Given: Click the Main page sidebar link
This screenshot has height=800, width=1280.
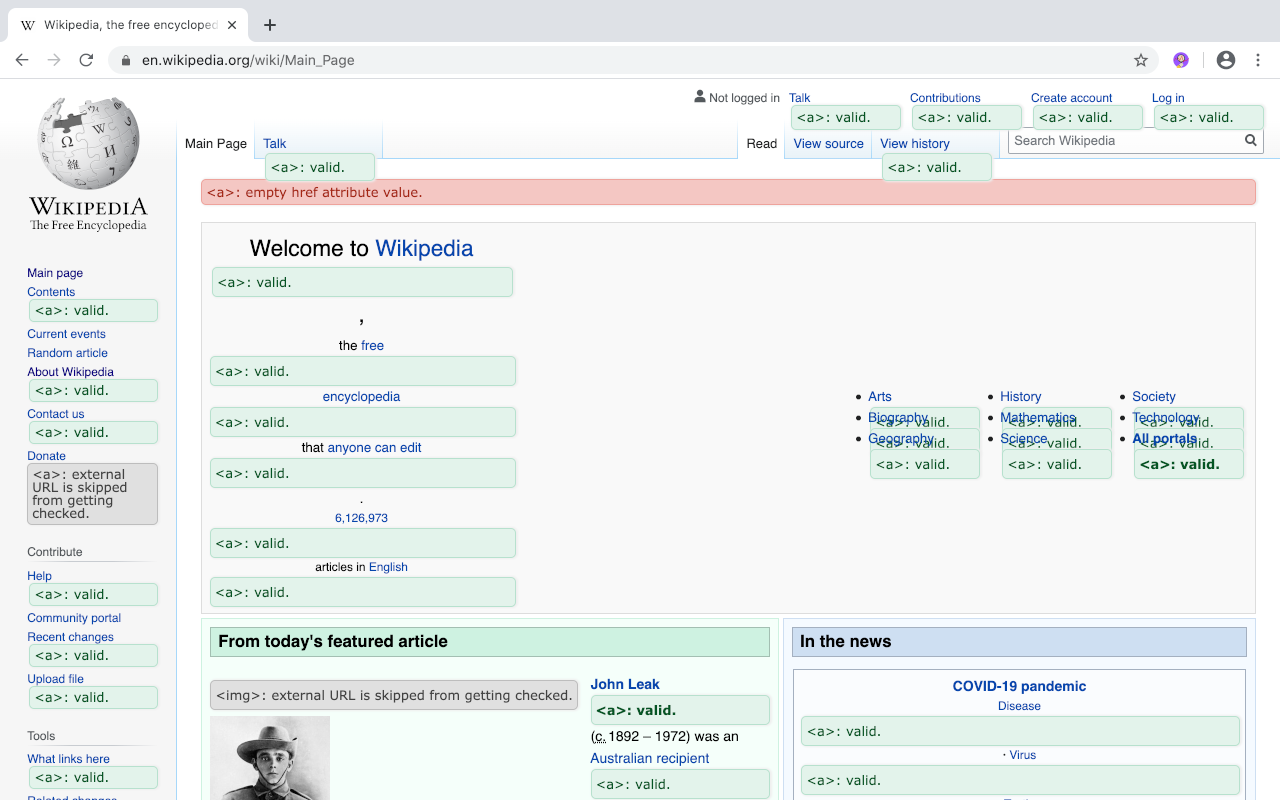Looking at the screenshot, I should coord(55,273).
